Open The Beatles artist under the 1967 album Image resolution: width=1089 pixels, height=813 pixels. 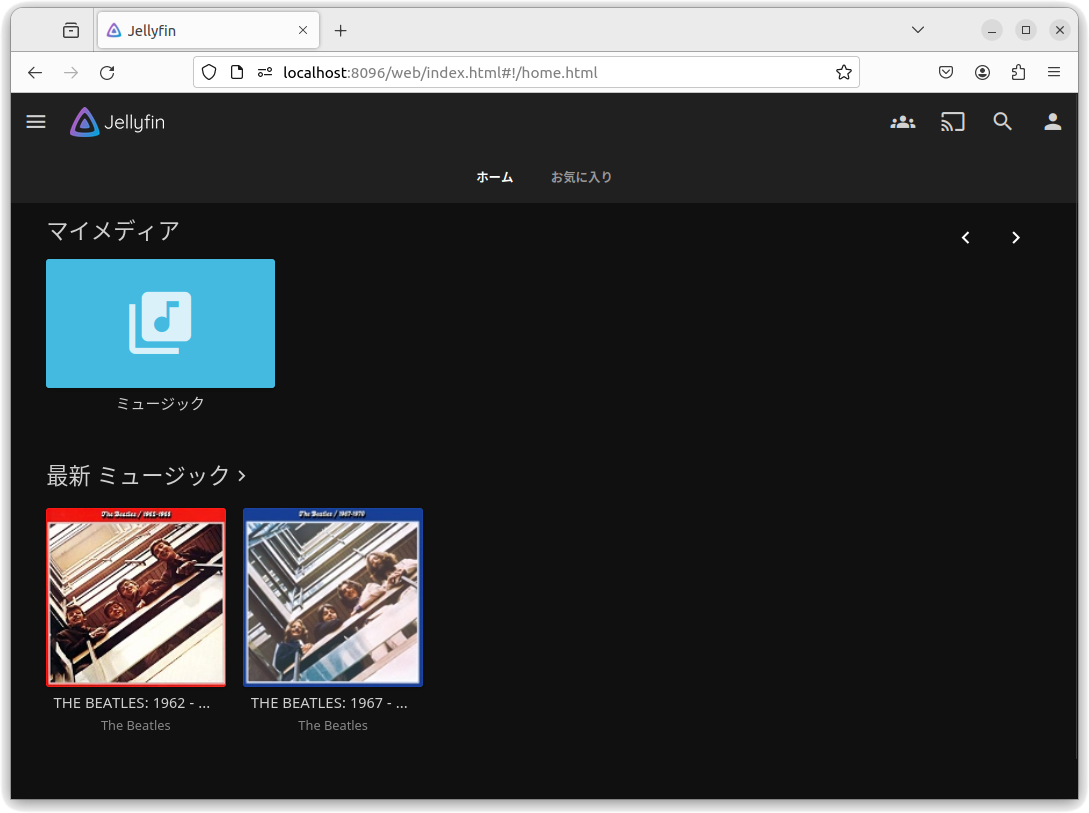click(333, 726)
